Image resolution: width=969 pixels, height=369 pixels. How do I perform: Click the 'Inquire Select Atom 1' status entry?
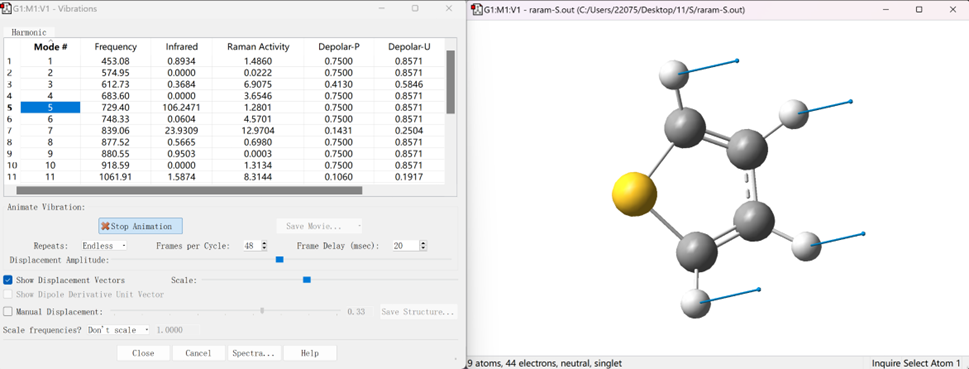916,363
